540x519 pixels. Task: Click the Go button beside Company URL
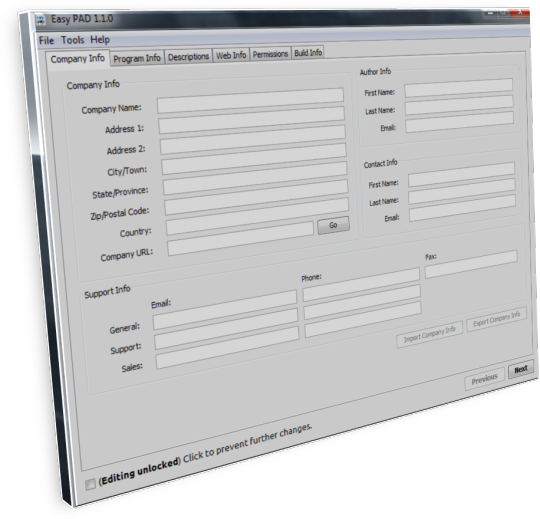tap(333, 225)
